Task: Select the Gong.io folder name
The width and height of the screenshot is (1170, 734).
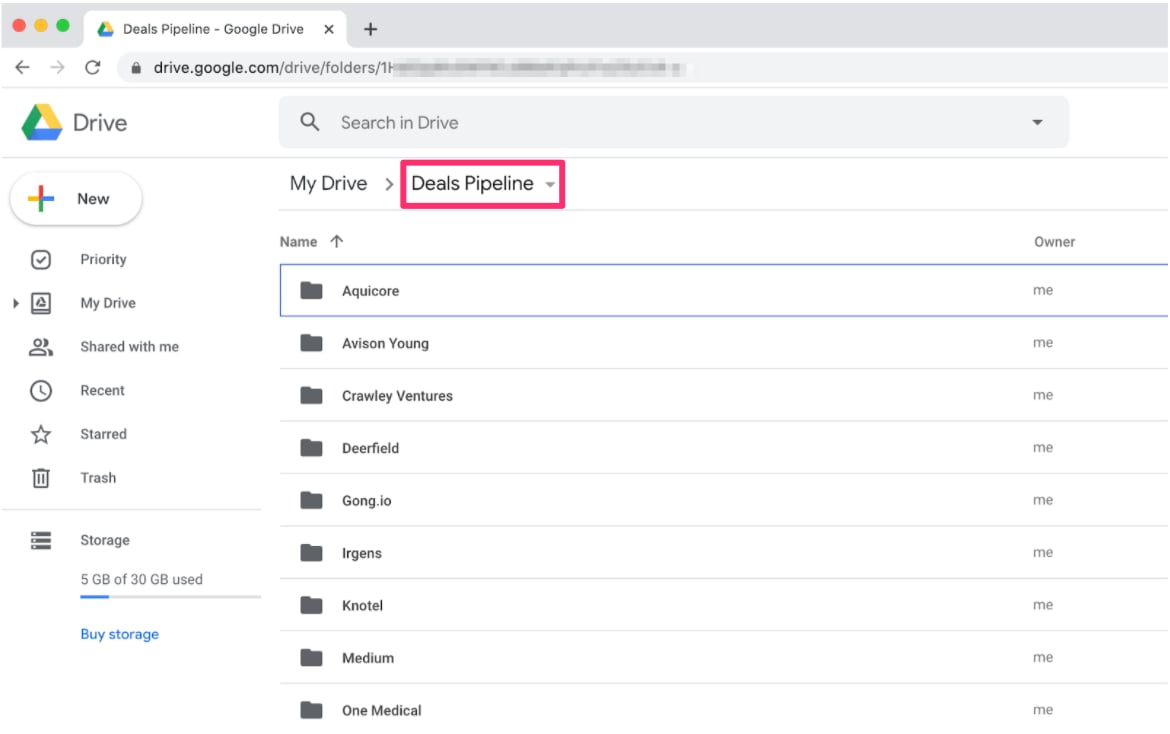Action: click(x=366, y=501)
